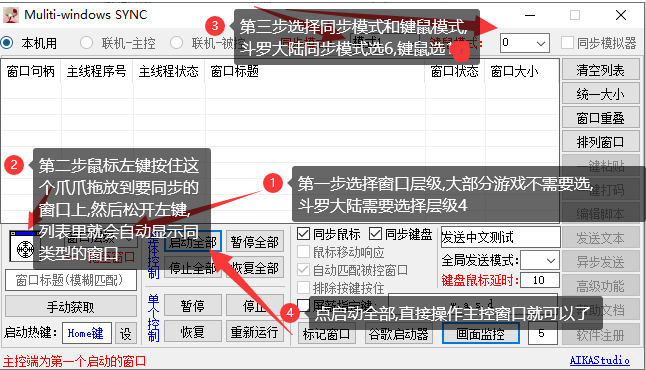
Task: Expand the 全局发送模式 dropdown
Action: 540,260
